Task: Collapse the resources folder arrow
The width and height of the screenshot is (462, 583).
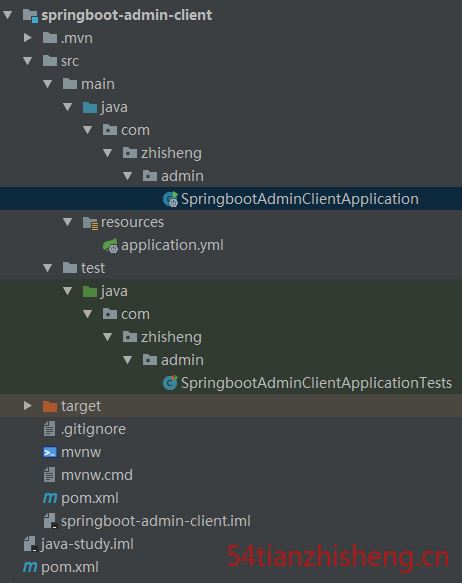Action: (x=67, y=222)
